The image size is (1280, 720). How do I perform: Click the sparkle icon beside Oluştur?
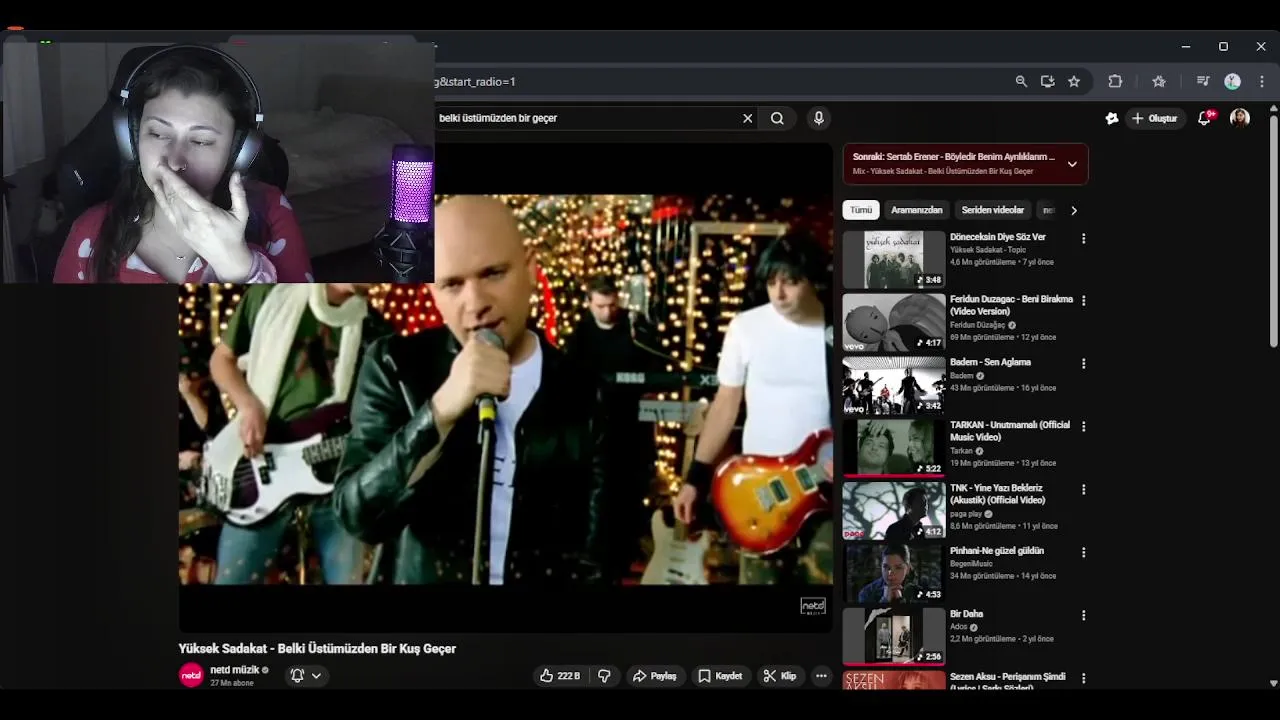click(1112, 118)
